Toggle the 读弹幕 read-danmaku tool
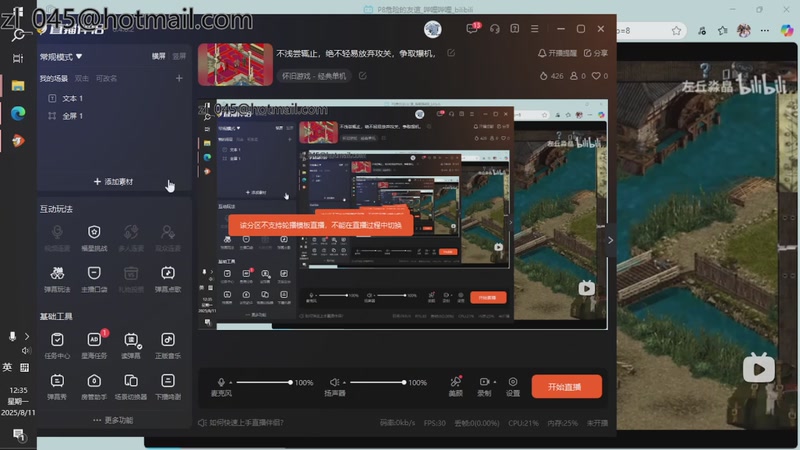Viewport: 800px width, 450px height. (x=131, y=345)
